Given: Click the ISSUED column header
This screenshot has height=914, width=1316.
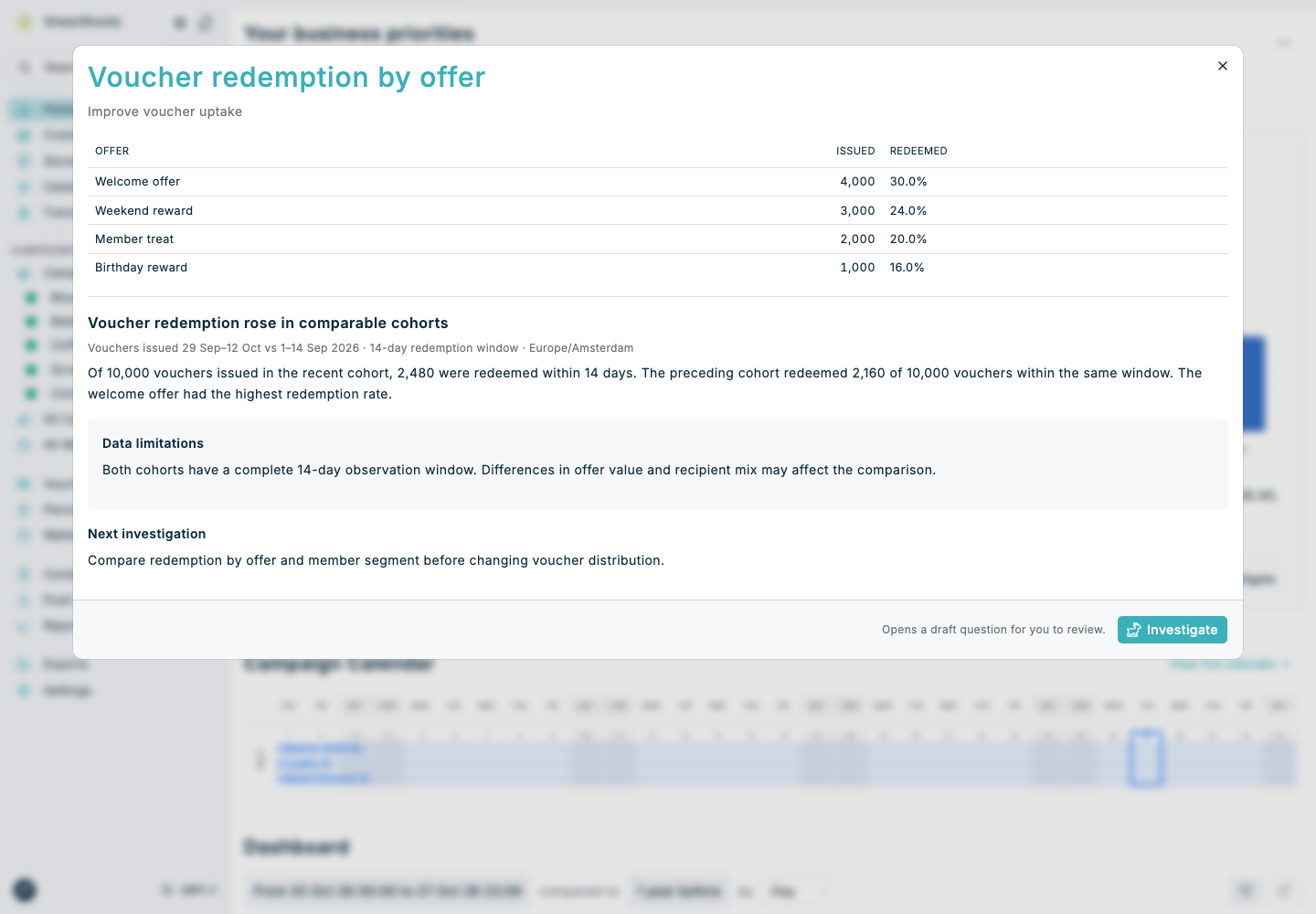Looking at the screenshot, I should 855,151.
